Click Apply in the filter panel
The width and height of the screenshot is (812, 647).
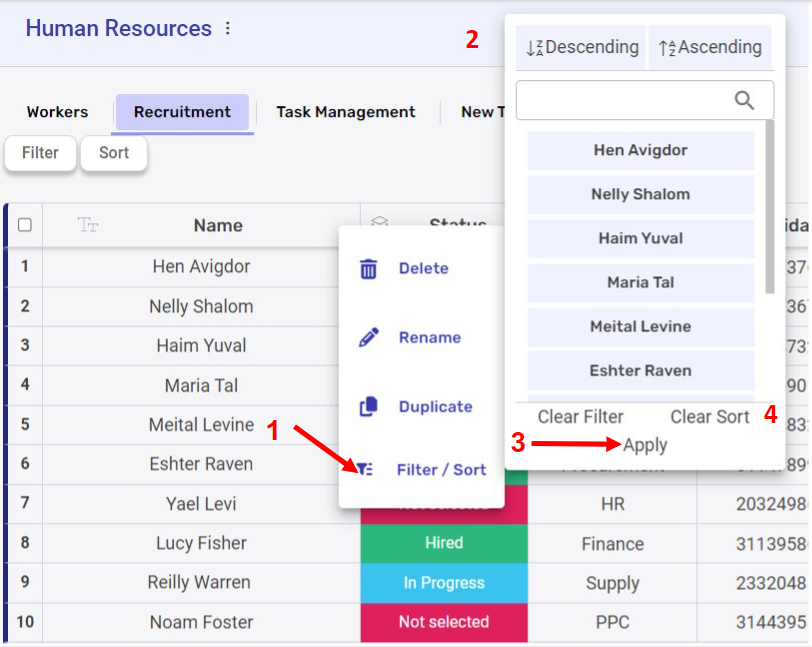645,445
